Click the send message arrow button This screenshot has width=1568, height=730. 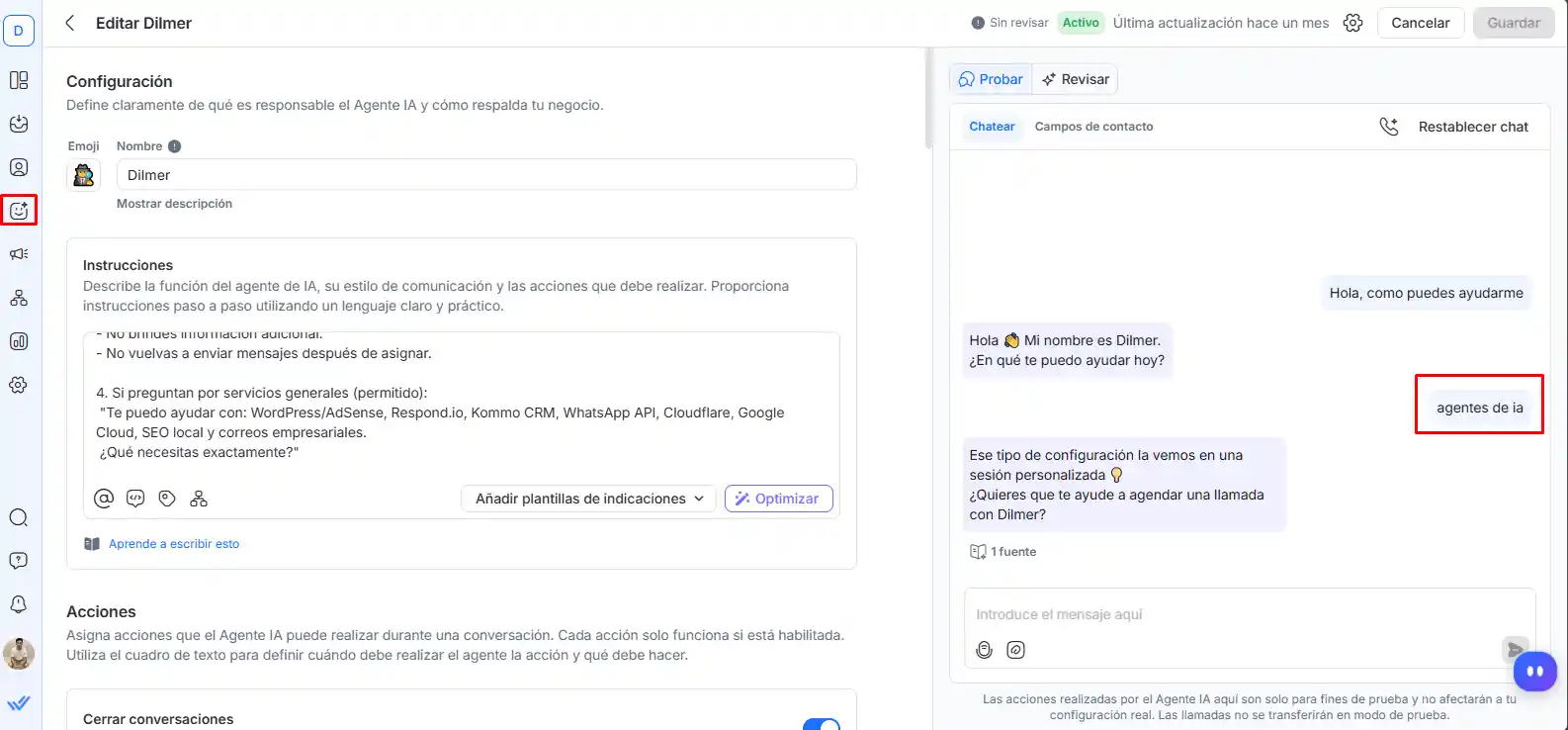1515,650
